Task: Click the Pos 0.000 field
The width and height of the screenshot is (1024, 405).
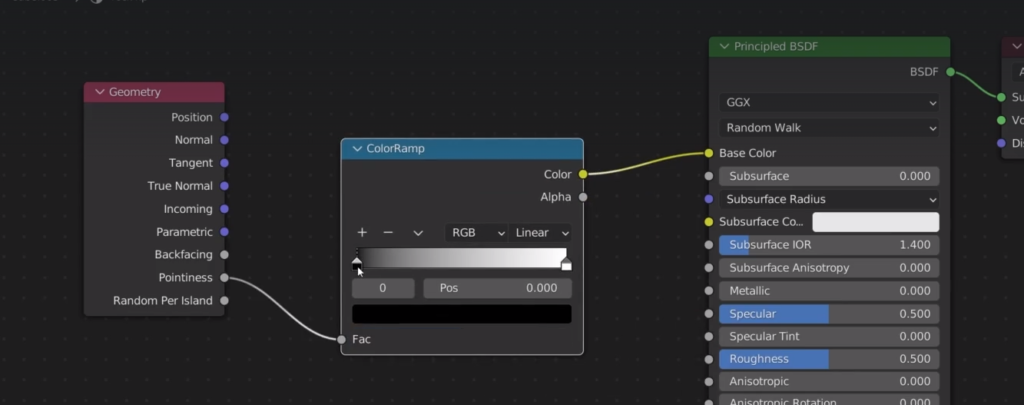Action: 498,288
